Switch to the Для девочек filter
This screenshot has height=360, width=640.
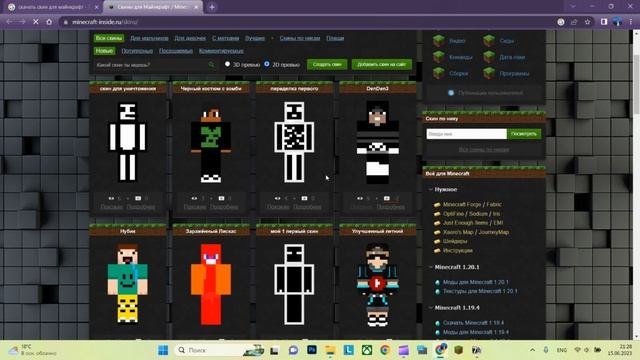tap(190, 38)
